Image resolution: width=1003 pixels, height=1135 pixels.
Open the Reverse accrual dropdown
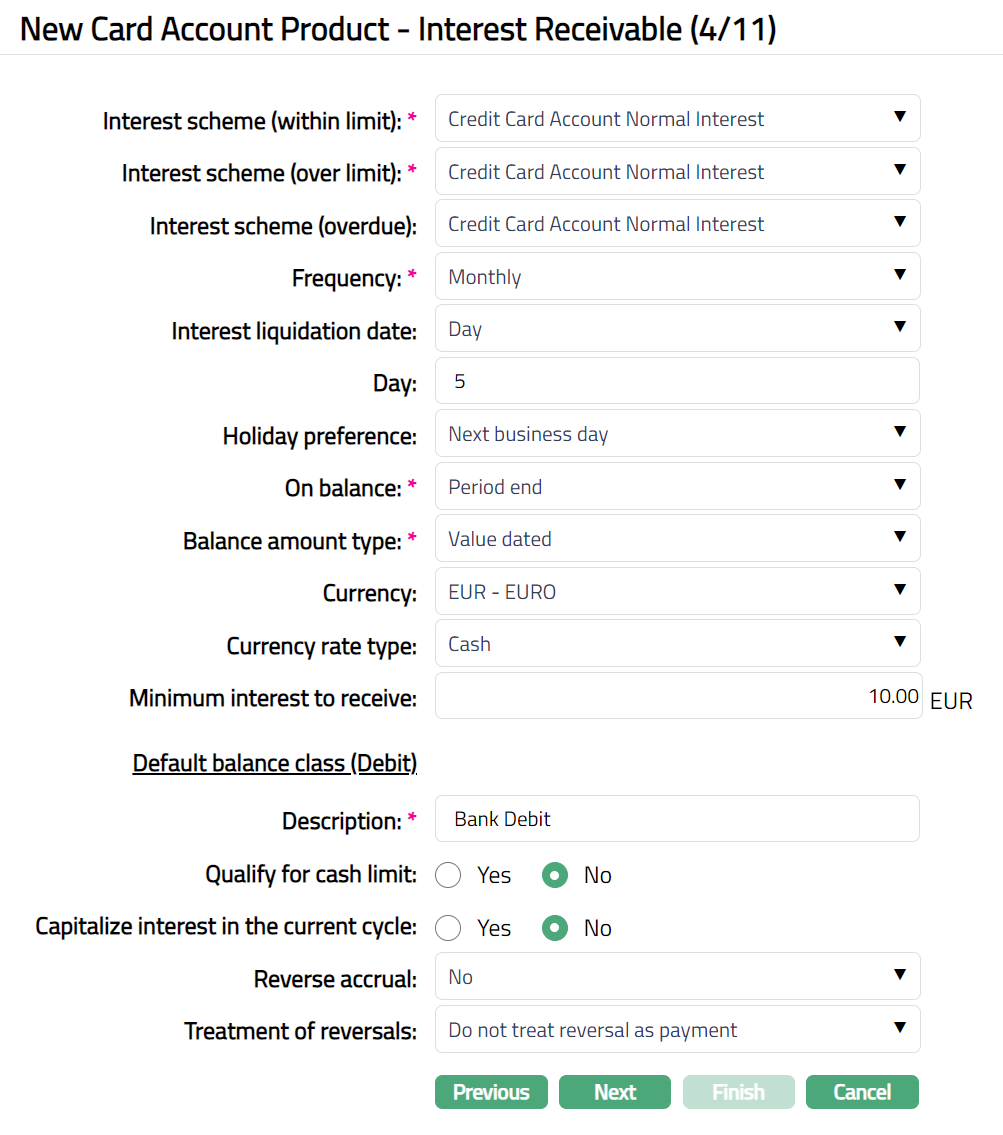pos(677,977)
